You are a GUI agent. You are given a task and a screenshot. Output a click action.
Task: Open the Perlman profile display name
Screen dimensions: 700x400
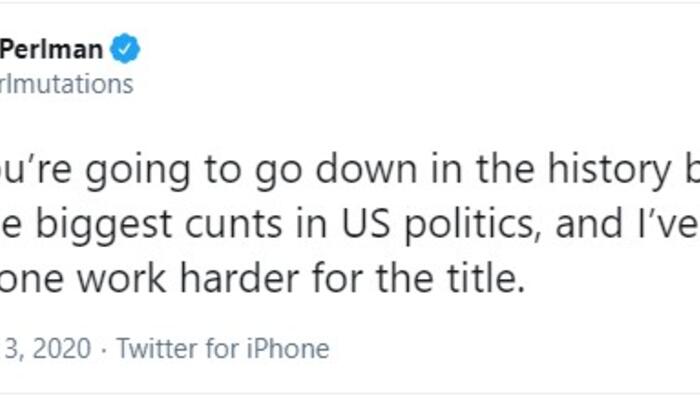52,48
